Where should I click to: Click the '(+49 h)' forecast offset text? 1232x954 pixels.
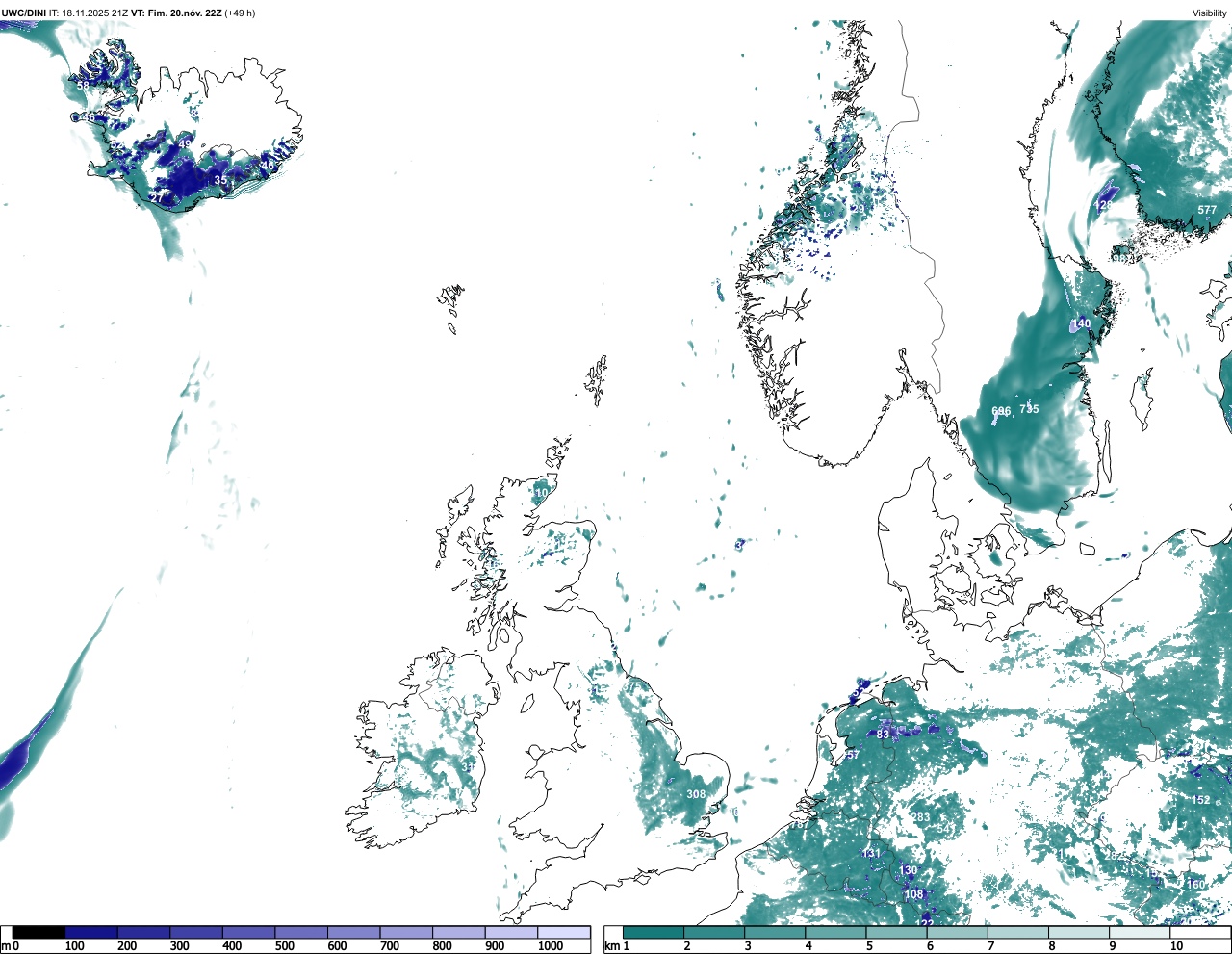pyautogui.click(x=240, y=13)
